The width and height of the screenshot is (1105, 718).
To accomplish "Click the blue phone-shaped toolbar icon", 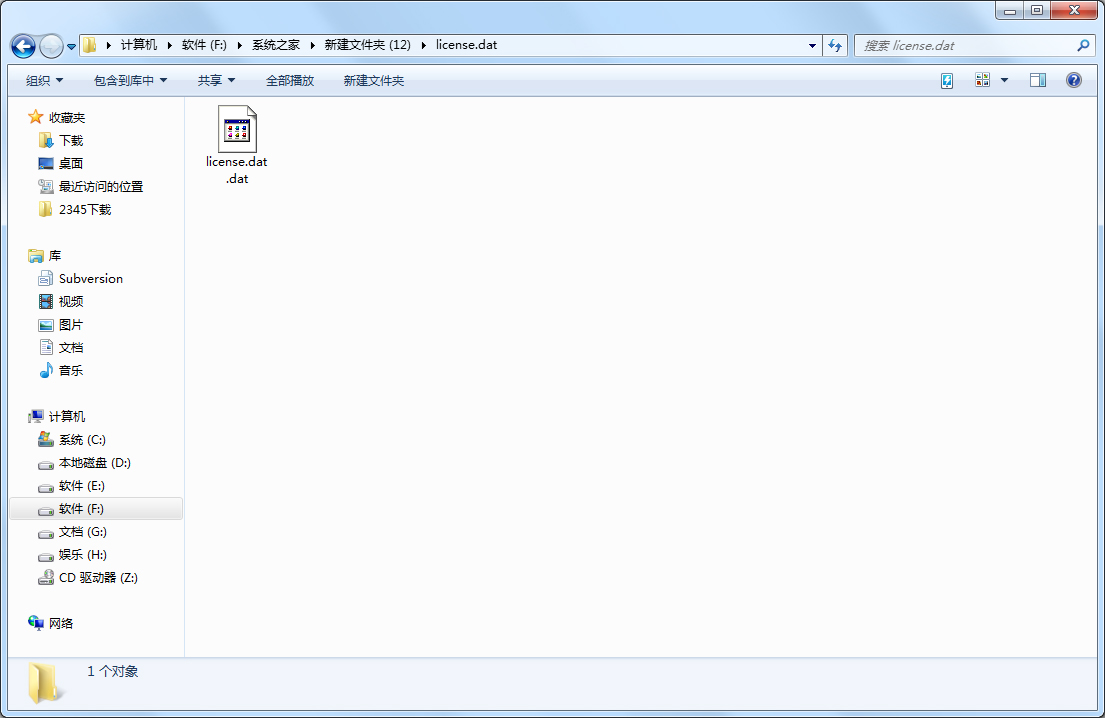I will [x=947, y=80].
